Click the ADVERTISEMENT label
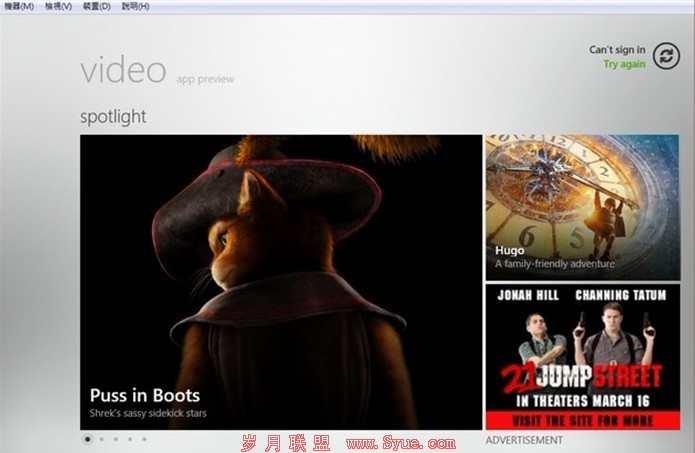The width and height of the screenshot is (695, 453). 524,440
